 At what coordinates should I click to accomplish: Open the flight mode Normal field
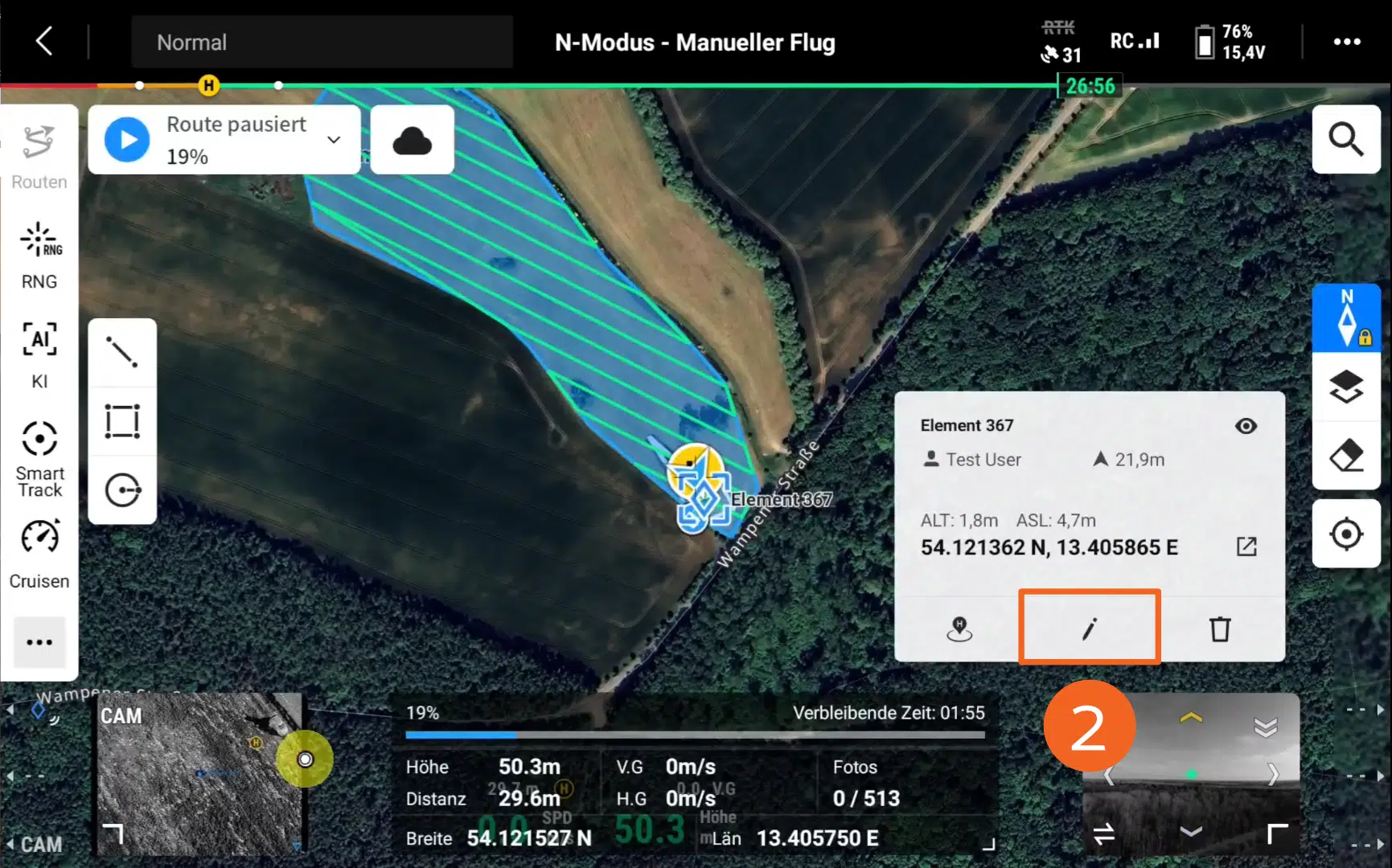coord(322,42)
